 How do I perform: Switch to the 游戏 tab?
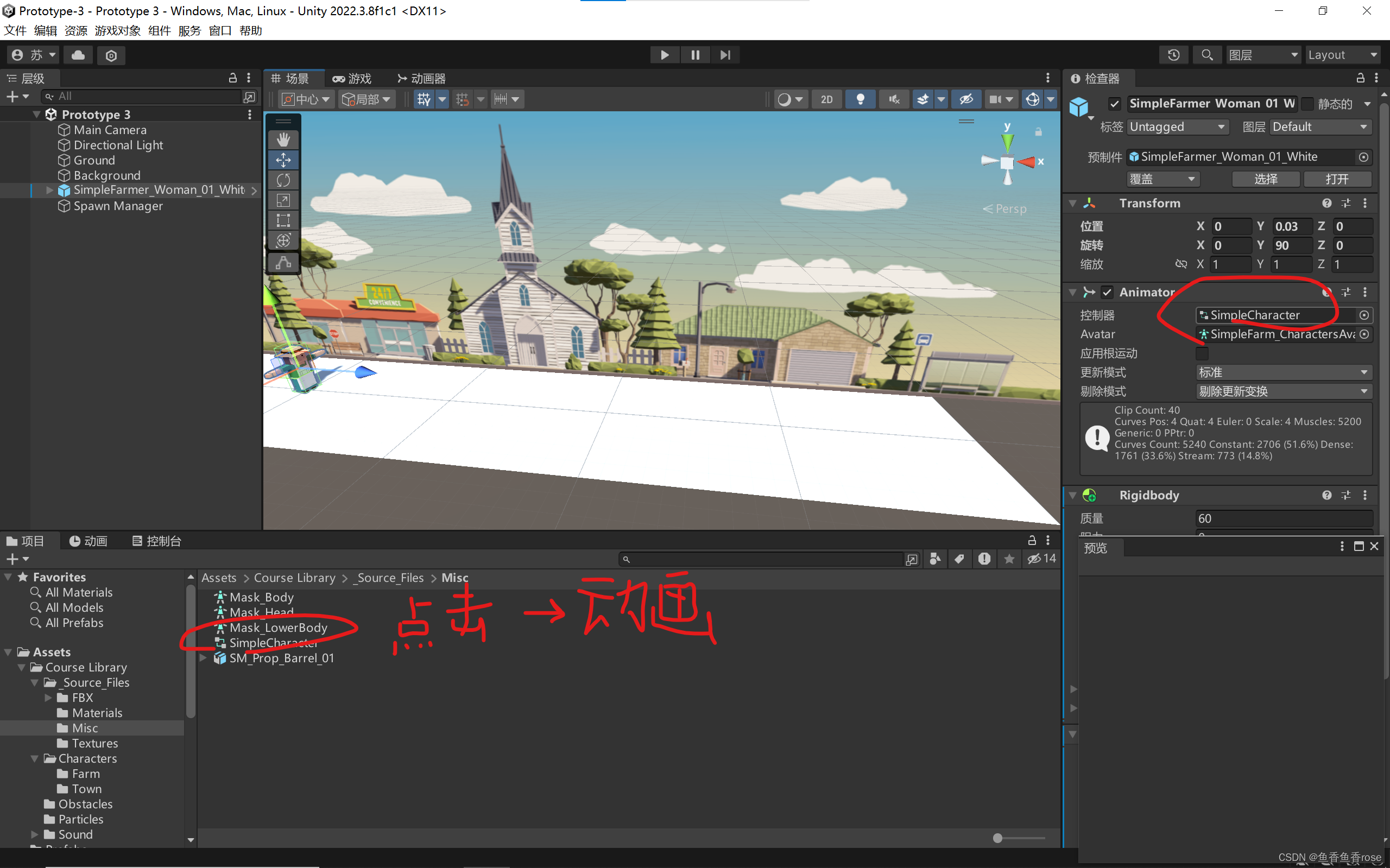point(352,79)
